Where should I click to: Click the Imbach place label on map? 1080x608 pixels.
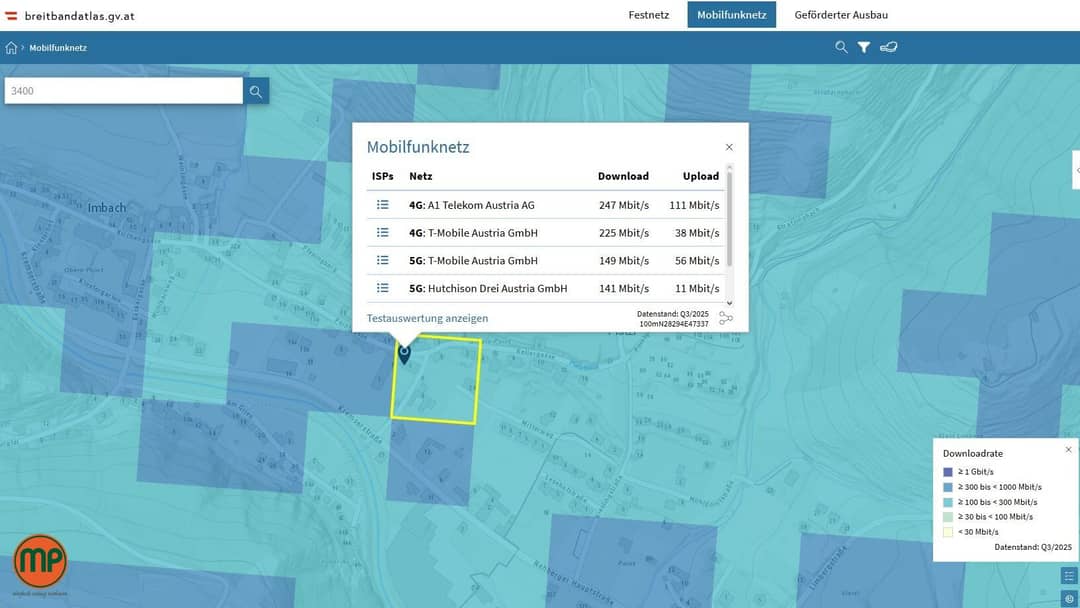click(107, 207)
